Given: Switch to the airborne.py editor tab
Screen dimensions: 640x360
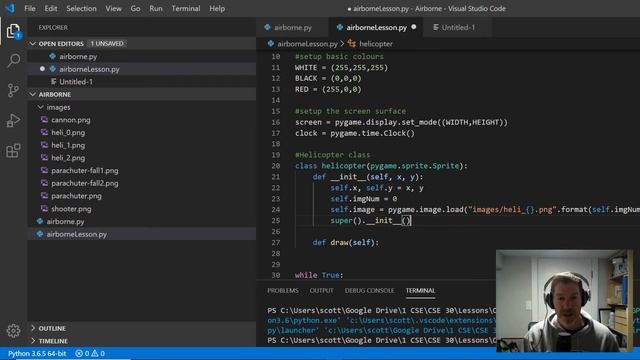Looking at the screenshot, I should click(x=292, y=27).
